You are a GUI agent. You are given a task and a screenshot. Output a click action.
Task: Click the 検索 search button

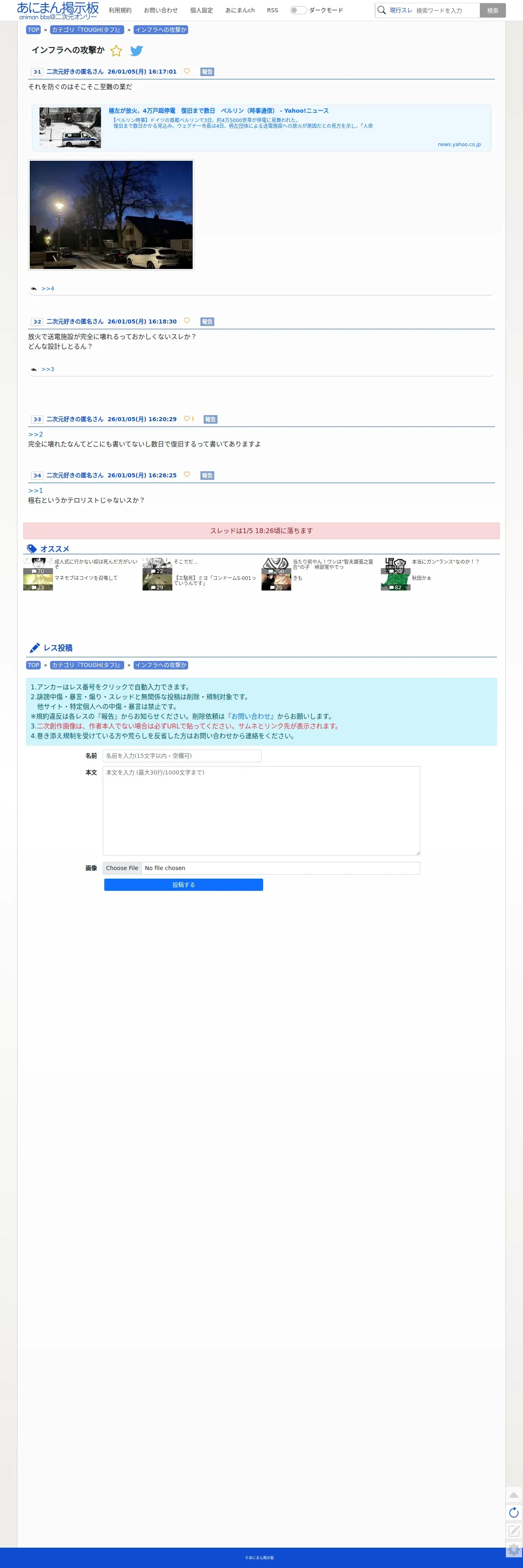click(492, 10)
